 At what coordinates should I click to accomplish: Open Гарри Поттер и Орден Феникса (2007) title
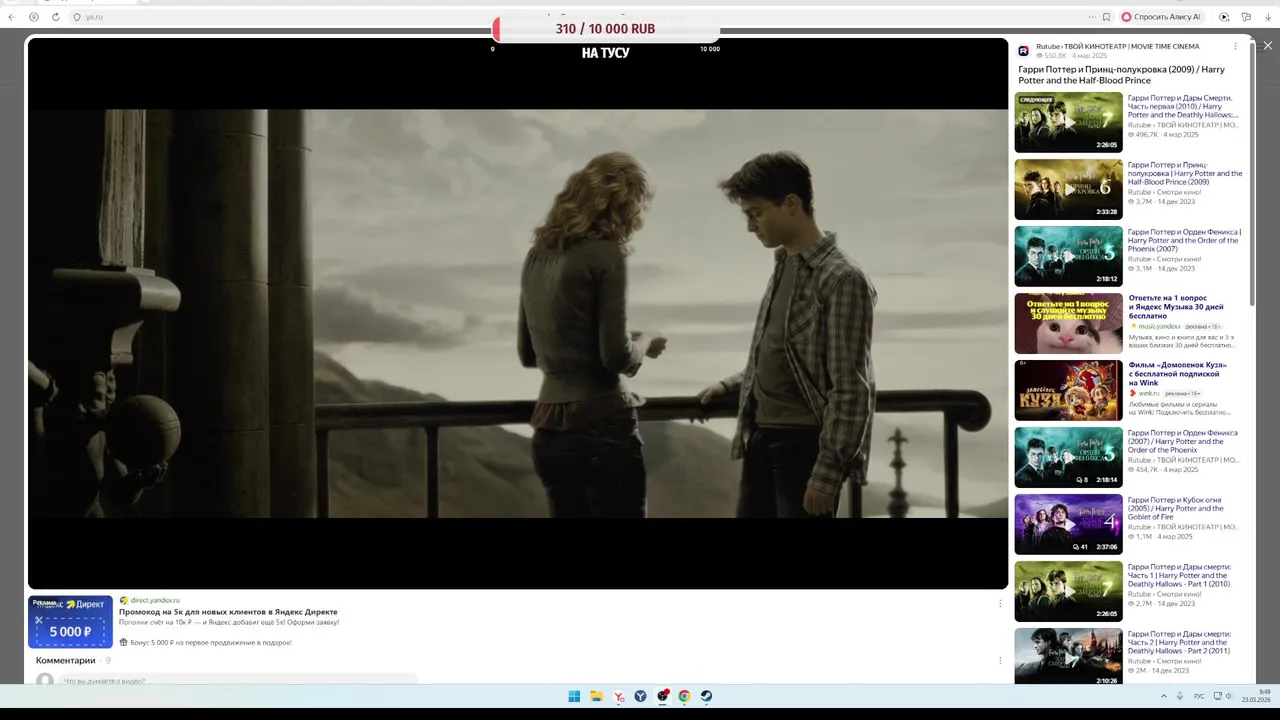click(1183, 441)
